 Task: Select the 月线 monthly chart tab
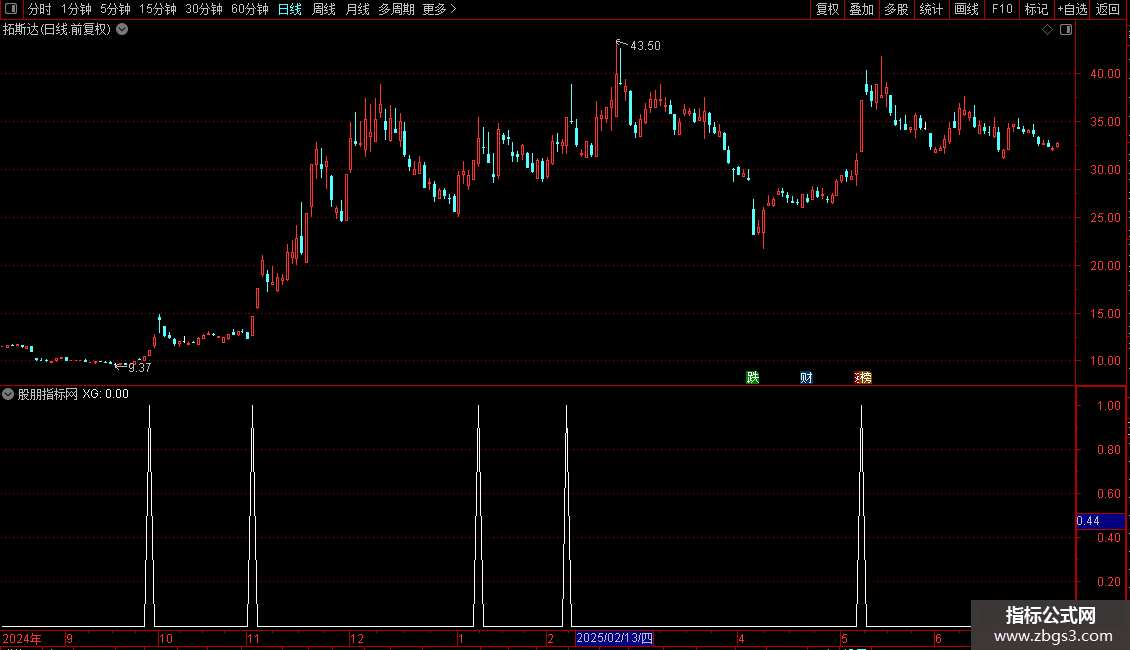coord(357,9)
